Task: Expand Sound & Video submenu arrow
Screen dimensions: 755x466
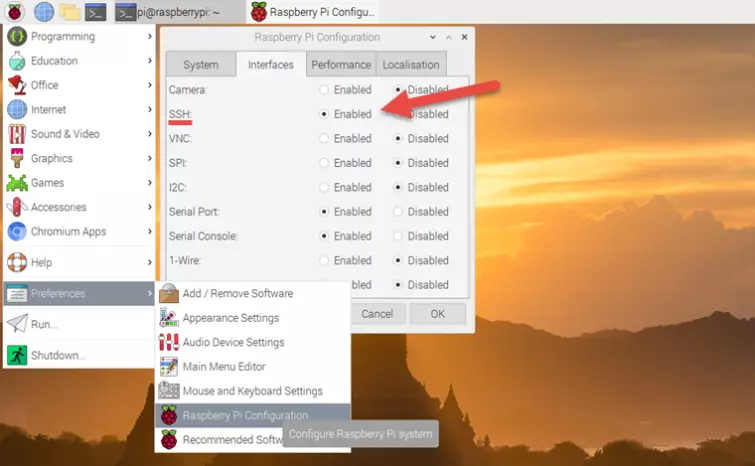Action: [150, 134]
